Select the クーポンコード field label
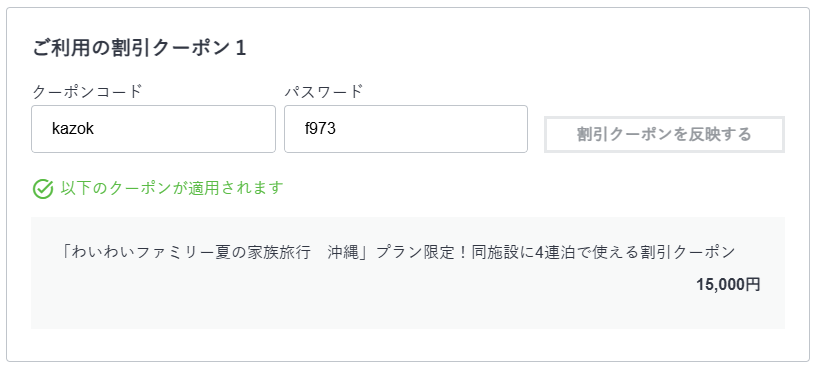This screenshot has width=822, height=371. (87, 91)
